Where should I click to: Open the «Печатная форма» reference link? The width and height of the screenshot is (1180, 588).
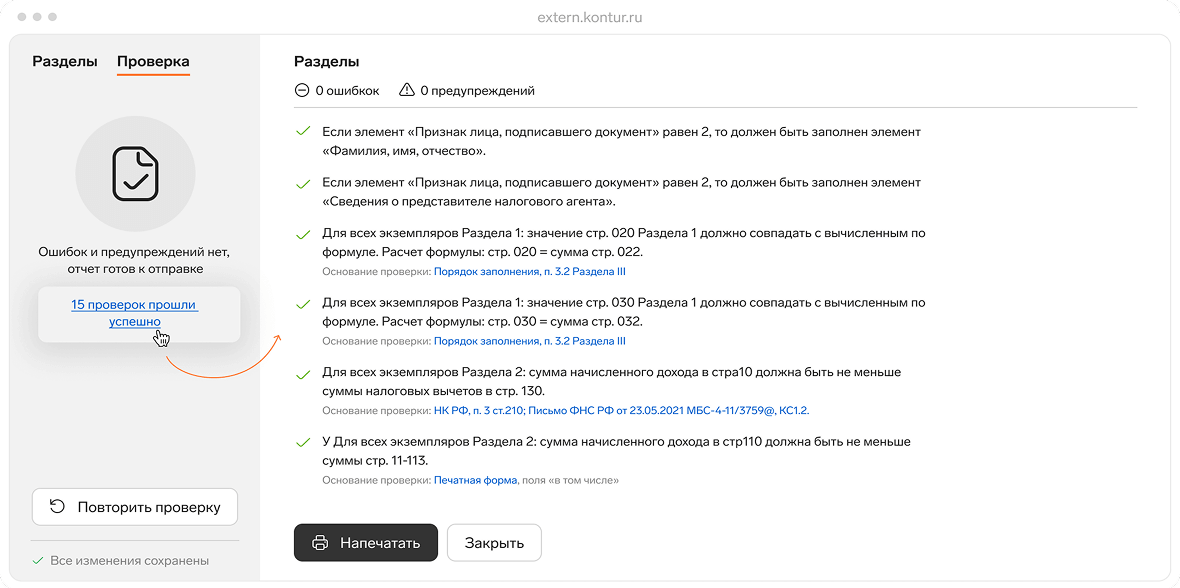coord(476,480)
